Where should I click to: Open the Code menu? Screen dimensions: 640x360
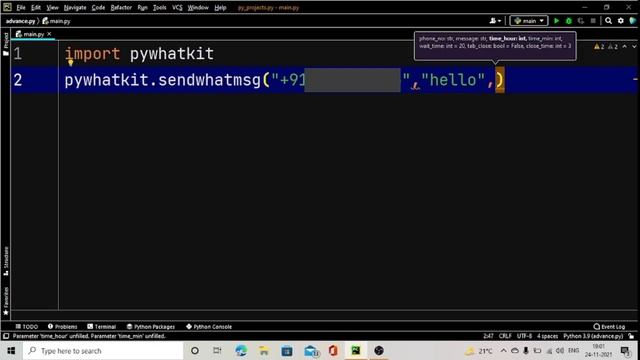(98, 7)
